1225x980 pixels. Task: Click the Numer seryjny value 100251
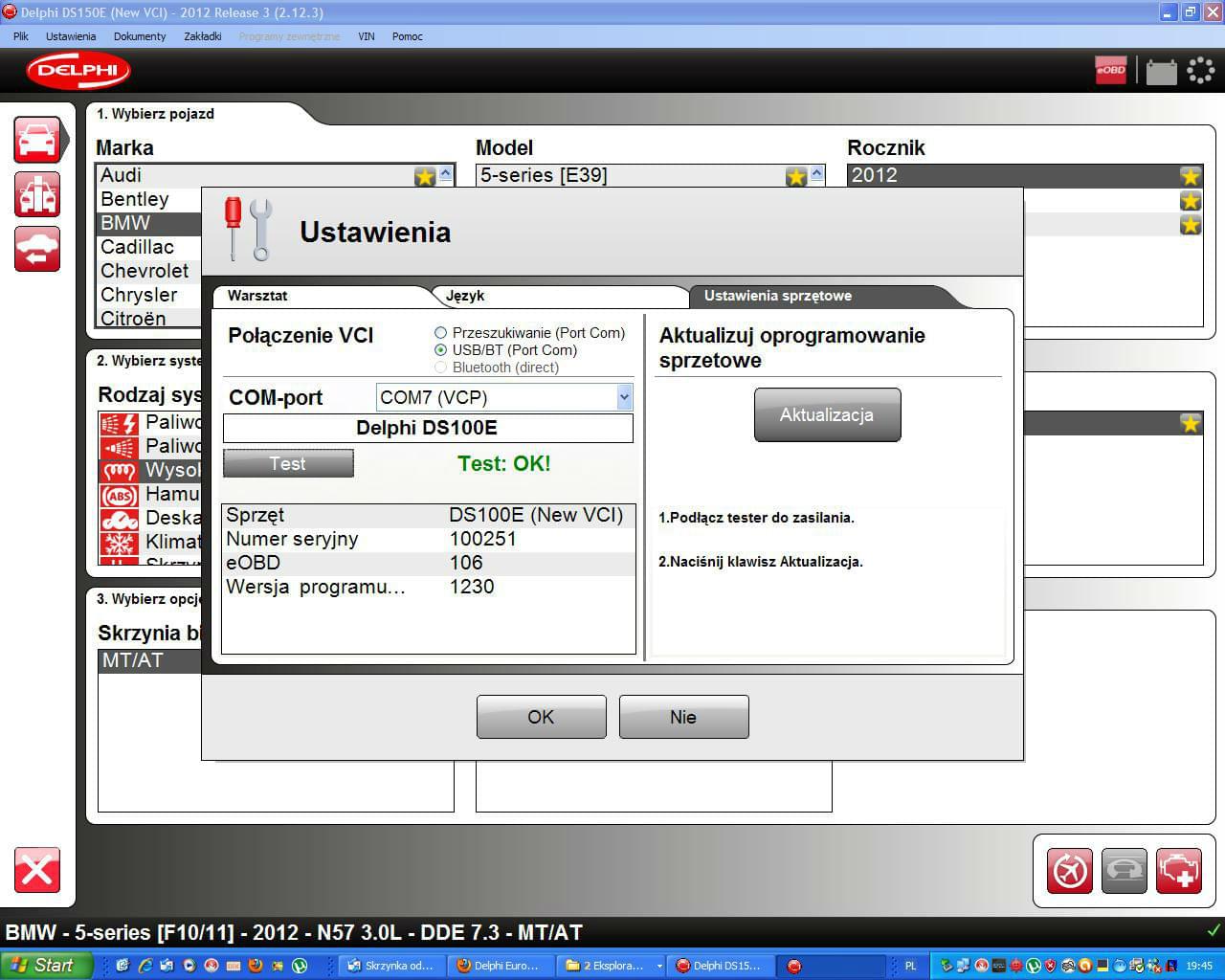(x=483, y=539)
